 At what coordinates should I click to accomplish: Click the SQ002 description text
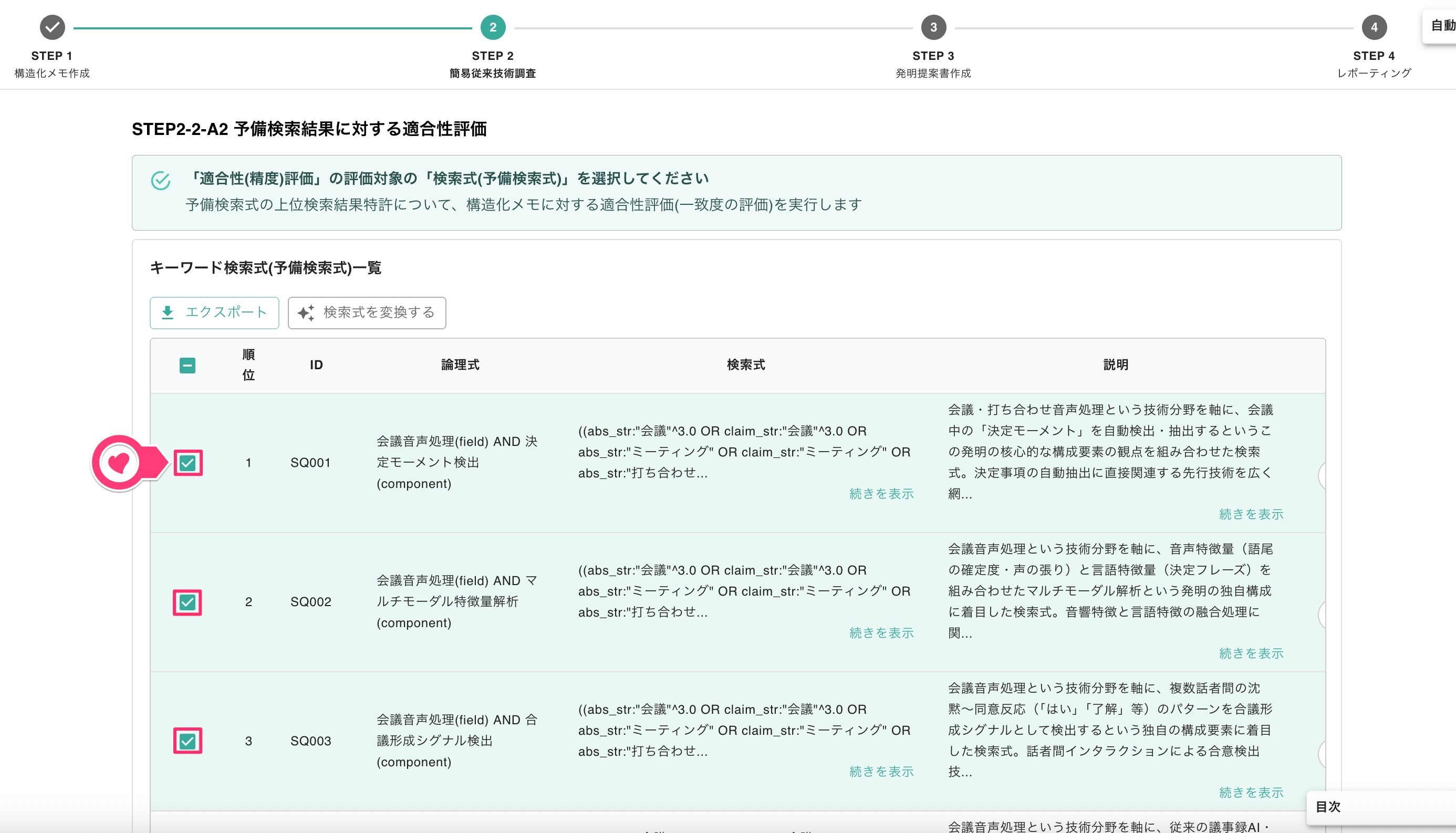tap(1110, 590)
